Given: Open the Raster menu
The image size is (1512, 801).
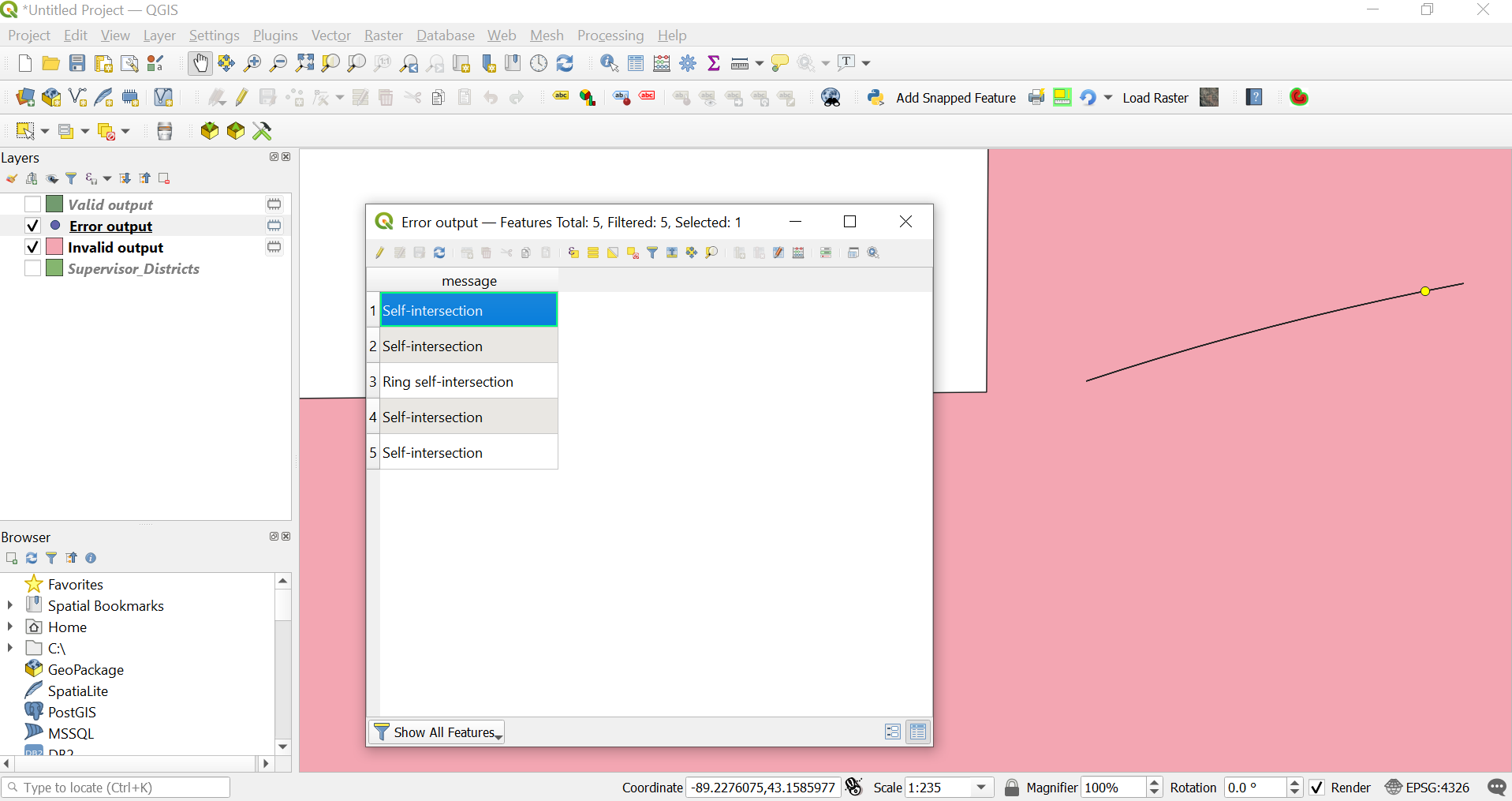Looking at the screenshot, I should pos(383,36).
